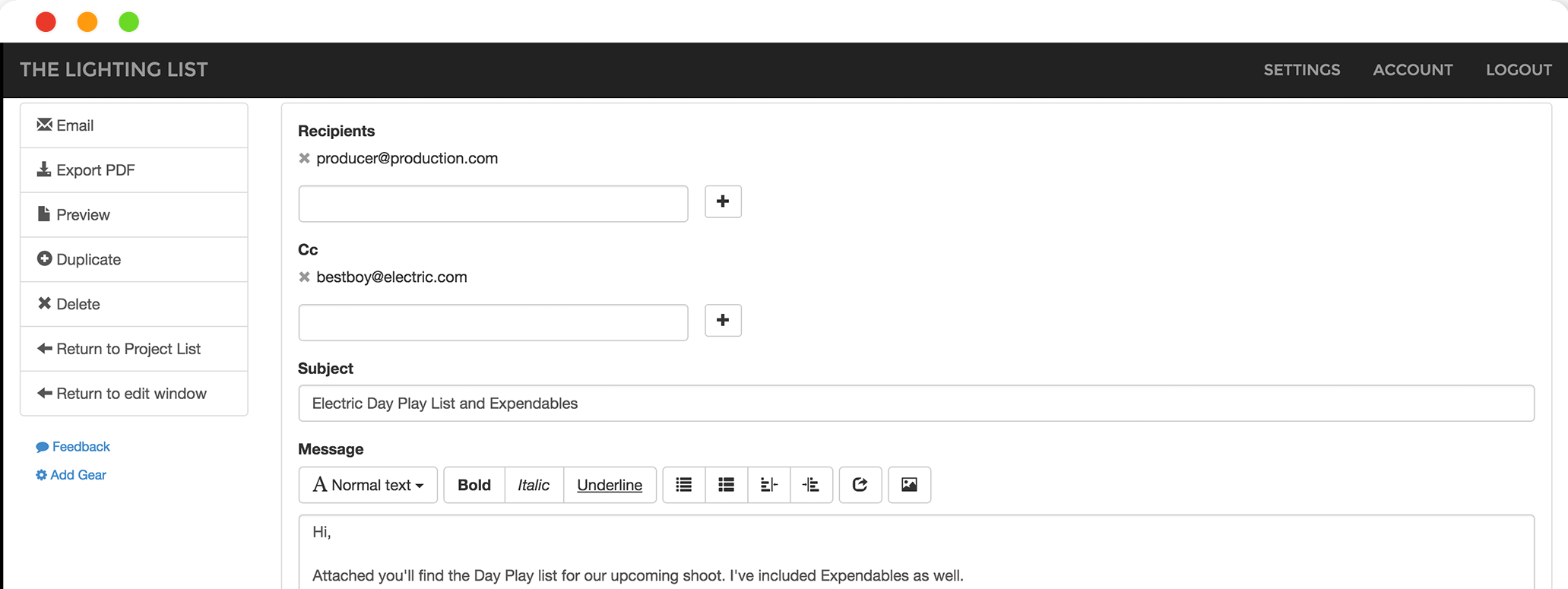Open Settings in the top navigation

tap(1302, 70)
